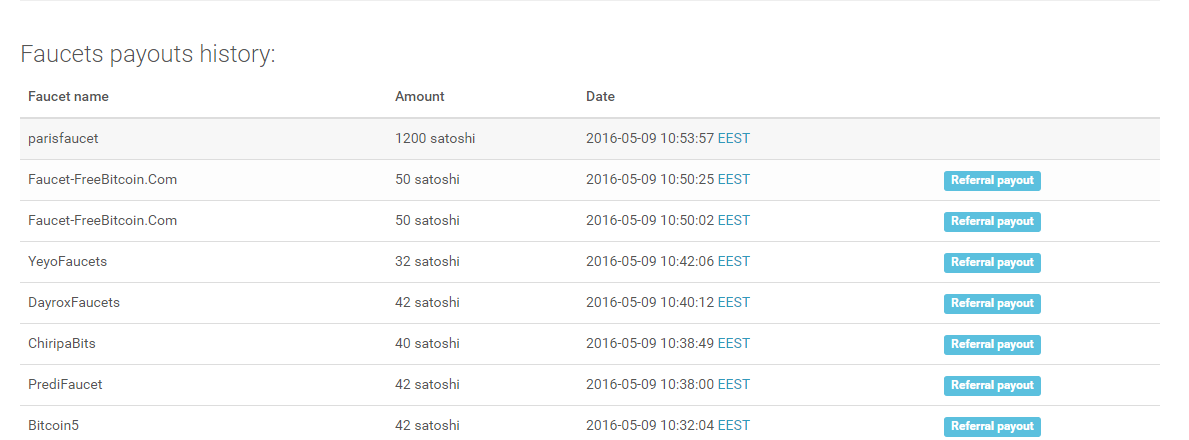Click the EEST link in the Bitcoin5 row
This screenshot has height=440, width=1189.
733,425
